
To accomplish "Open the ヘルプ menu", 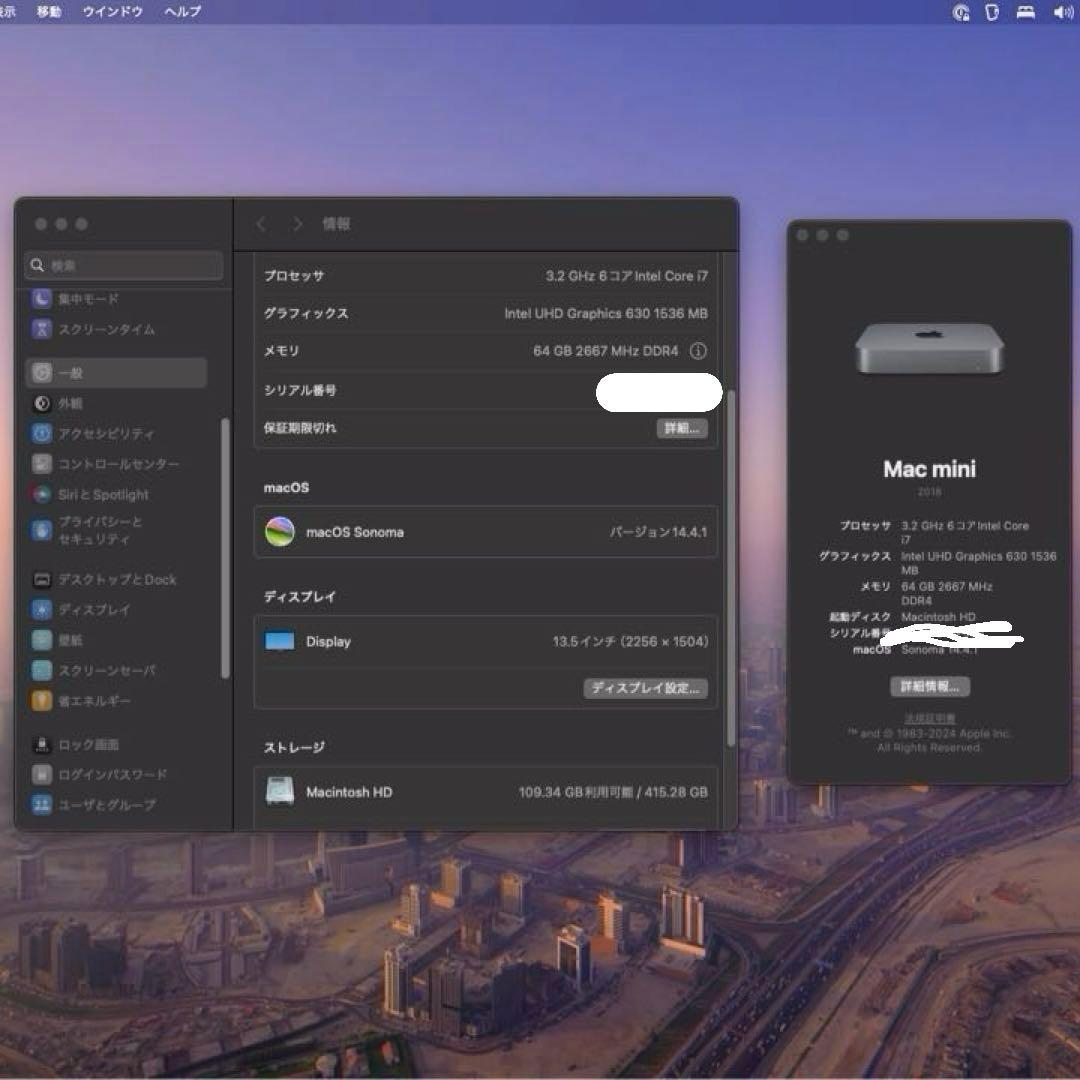I will pyautogui.click(x=180, y=12).
